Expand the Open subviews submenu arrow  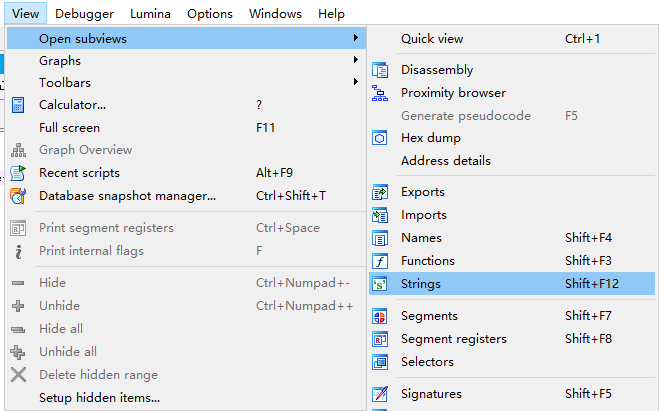(355, 39)
